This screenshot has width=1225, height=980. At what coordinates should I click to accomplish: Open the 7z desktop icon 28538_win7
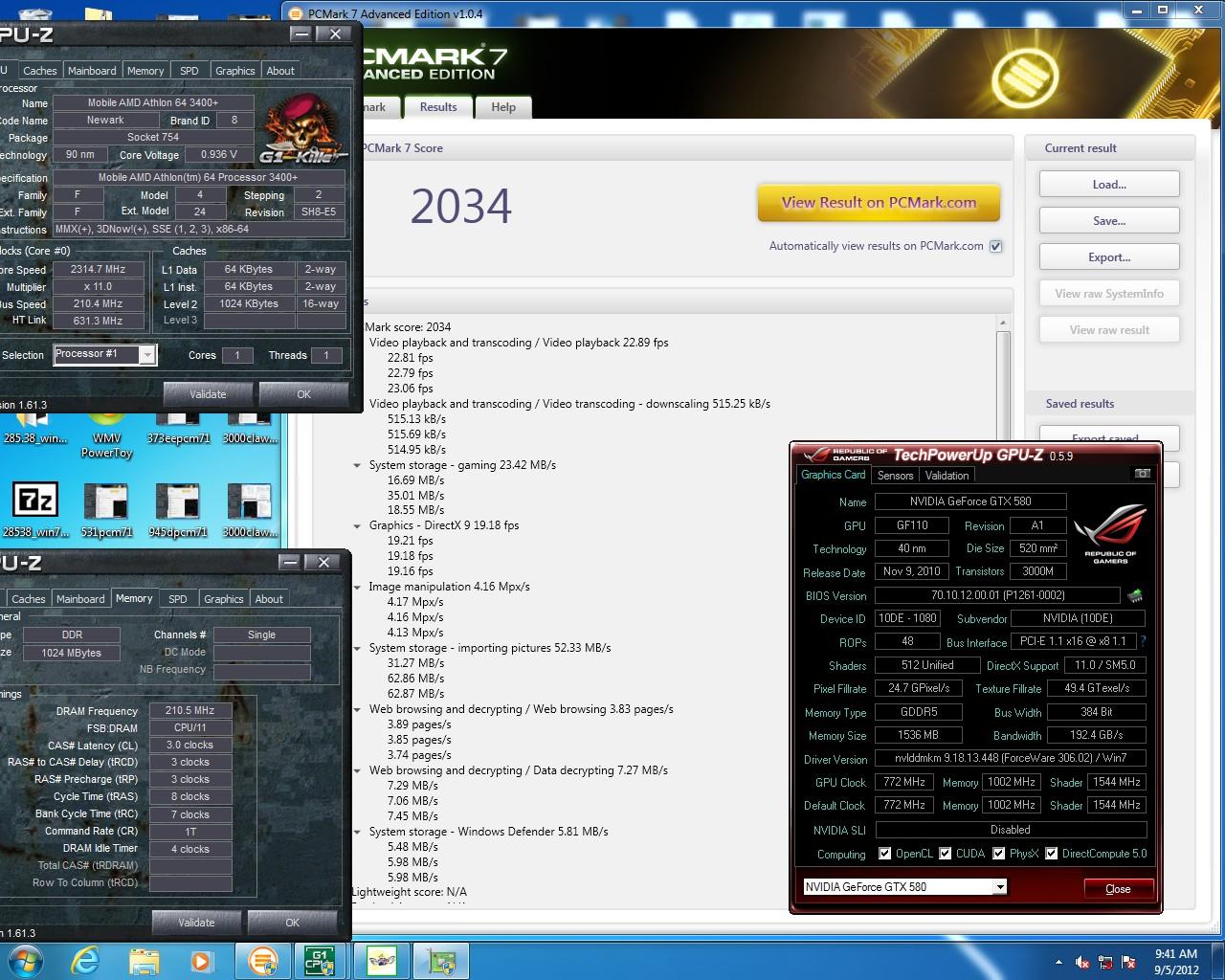pyautogui.click(x=35, y=511)
